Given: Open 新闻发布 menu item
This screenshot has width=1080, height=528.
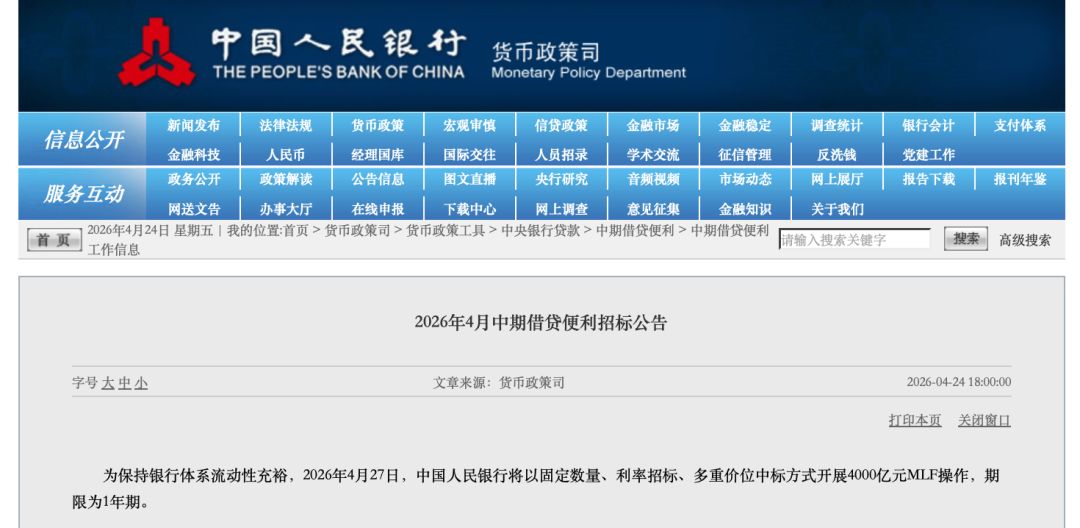Looking at the screenshot, I should [194, 126].
